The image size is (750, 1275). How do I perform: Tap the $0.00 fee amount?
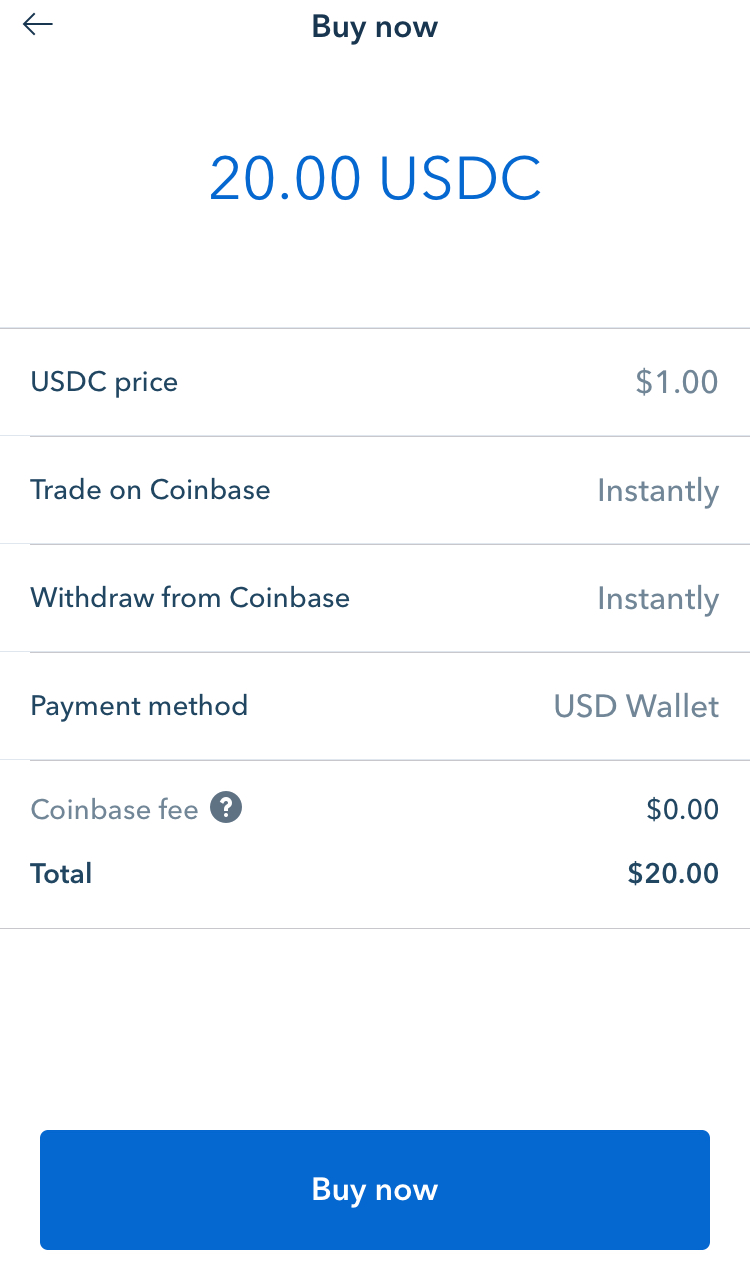point(682,809)
